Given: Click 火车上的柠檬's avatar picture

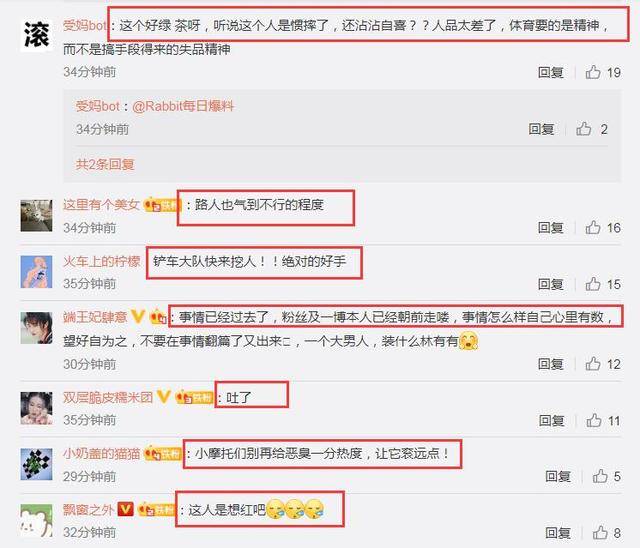Looking at the screenshot, I should [36, 272].
